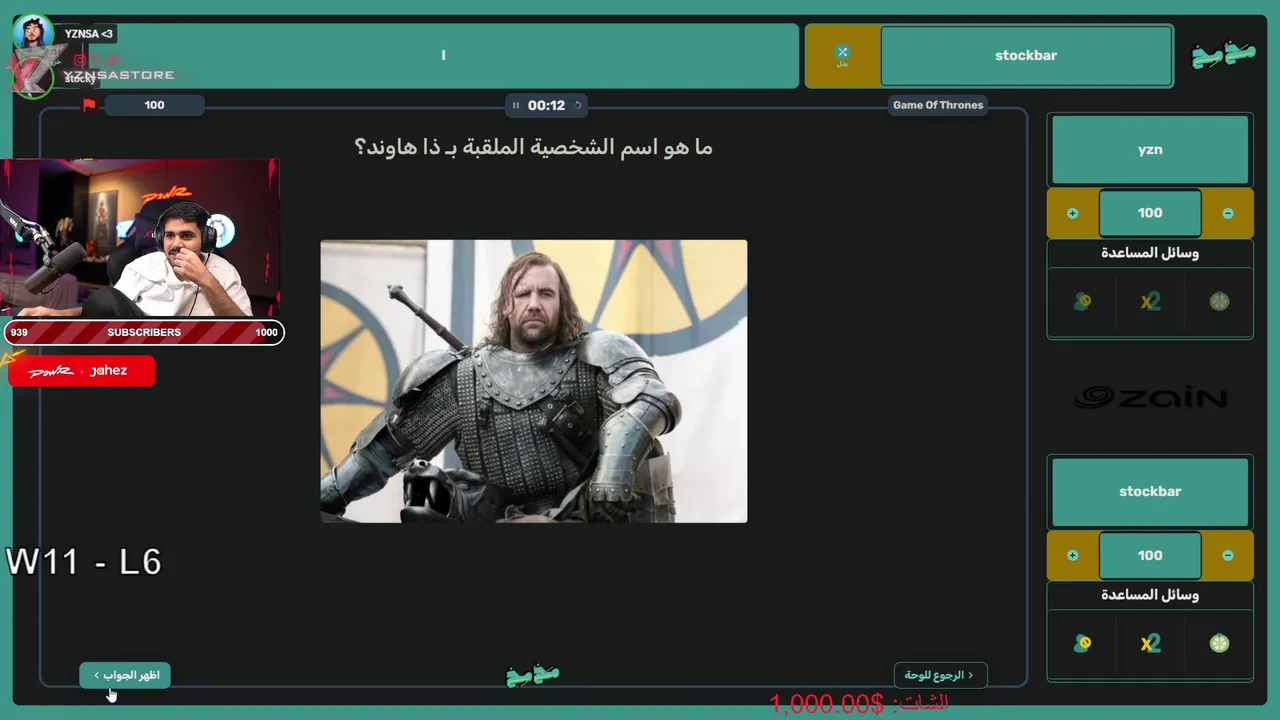Select the yzn team name panel

(1150, 149)
